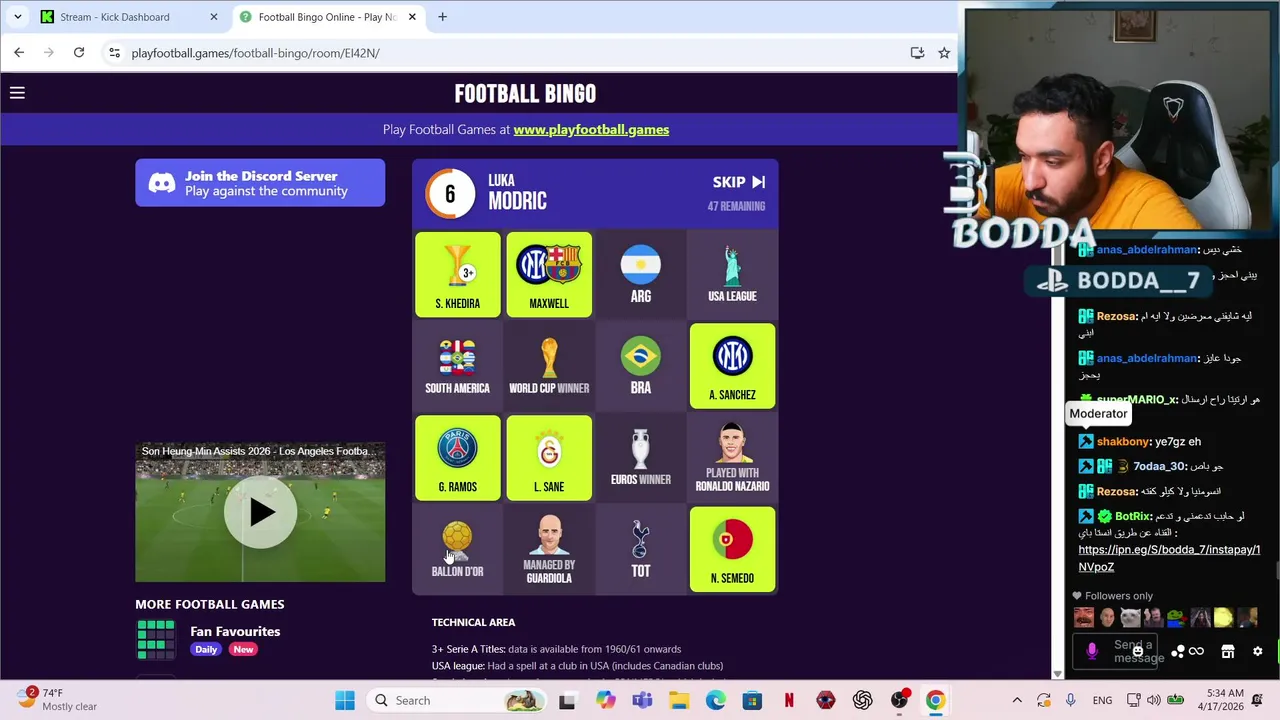Click the A. Sanchez Inter tile
The image size is (1280, 720).
[732, 366]
